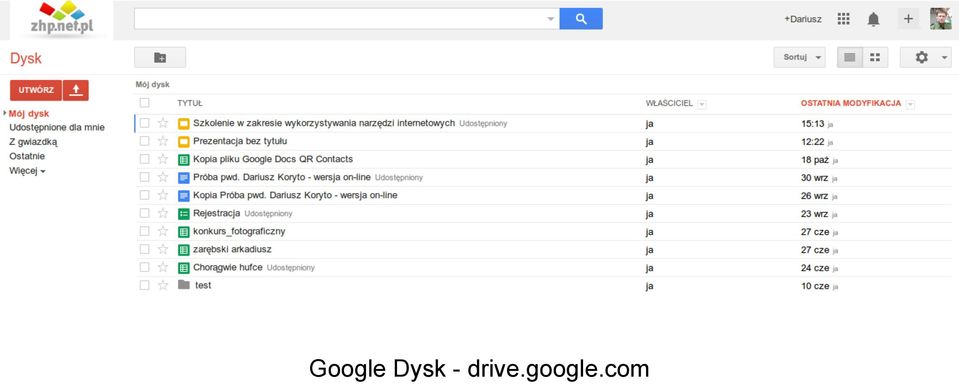959x384 pixels.
Task: Star konkurs_fotograficzny spreadsheet
Action: point(163,231)
